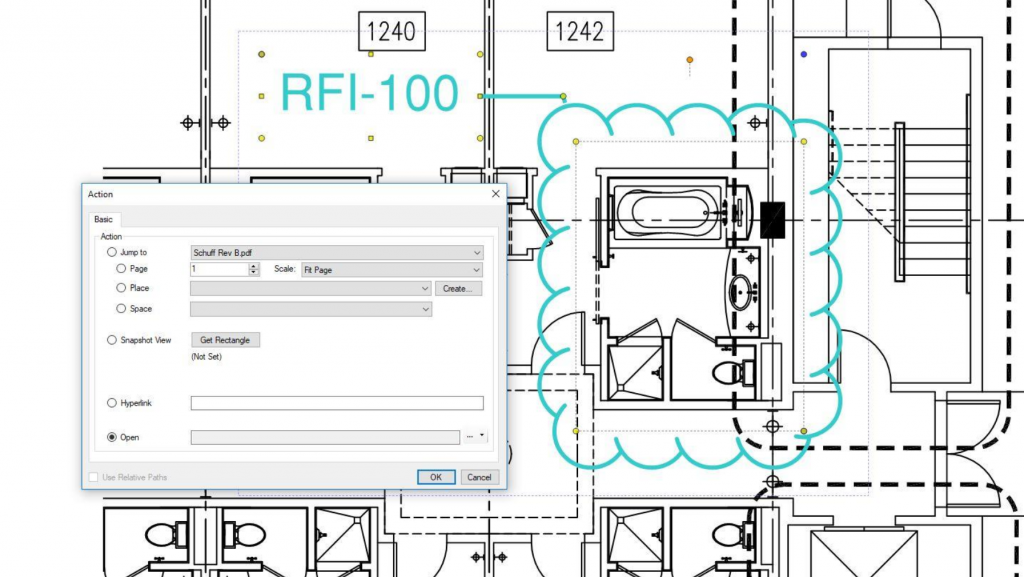Select the Hyperlink radio button
Image resolution: width=1024 pixels, height=577 pixels.
click(112, 403)
